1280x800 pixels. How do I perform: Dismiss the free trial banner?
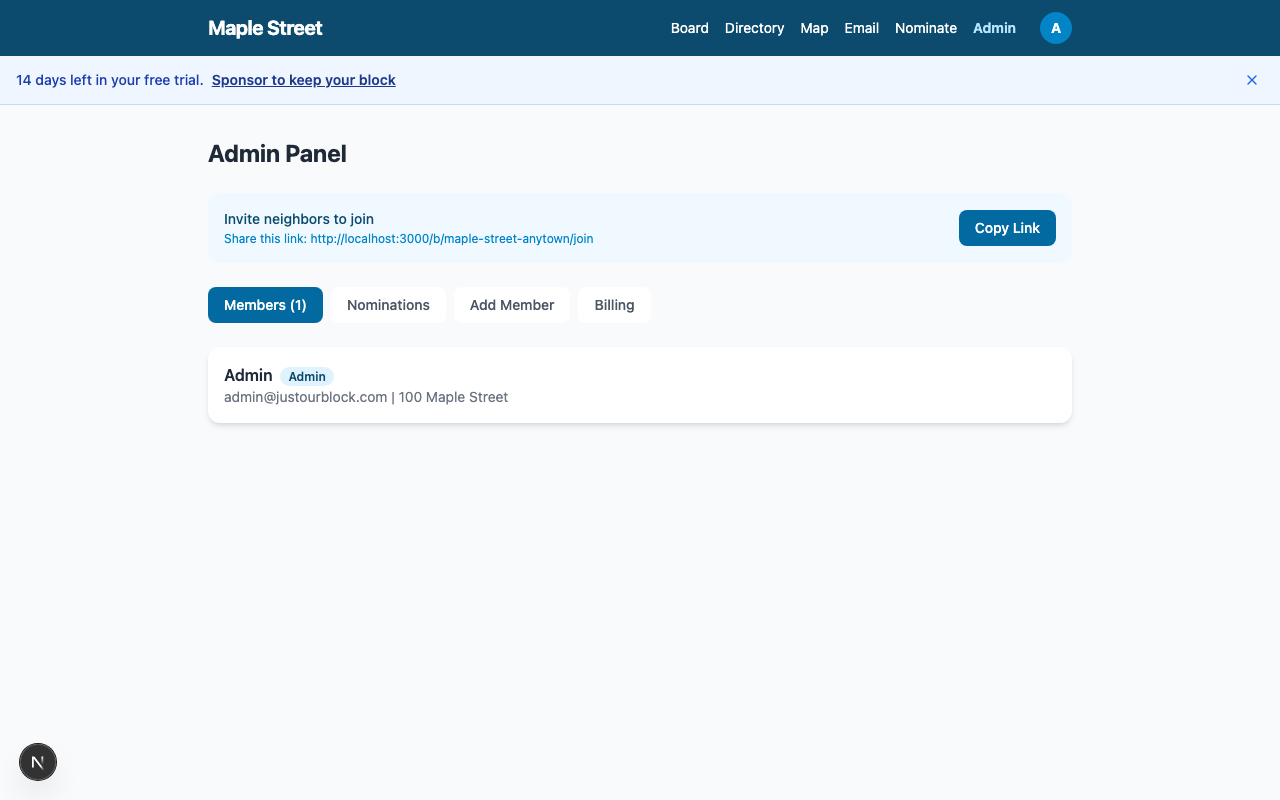click(x=1251, y=80)
